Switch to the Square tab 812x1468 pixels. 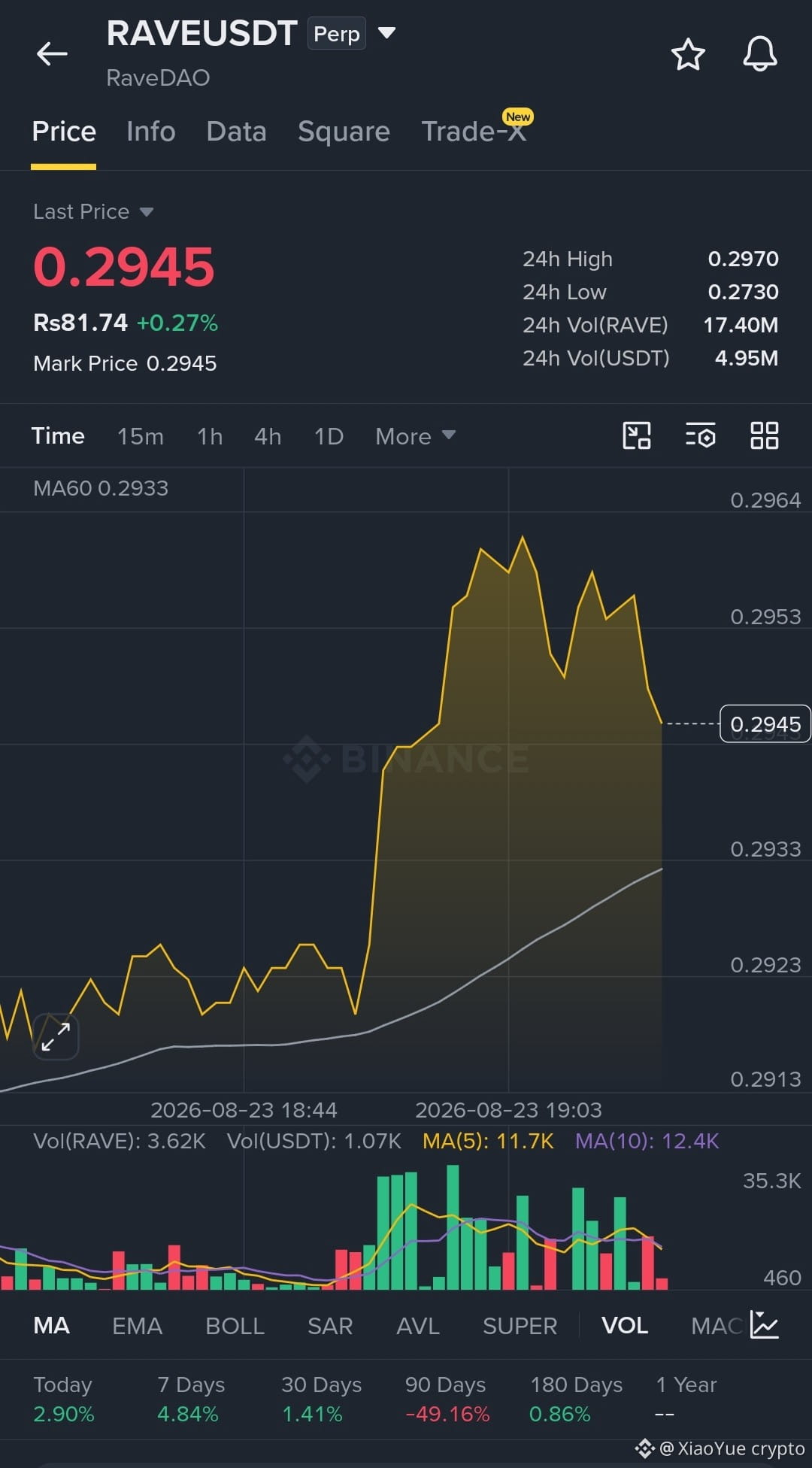pos(344,132)
